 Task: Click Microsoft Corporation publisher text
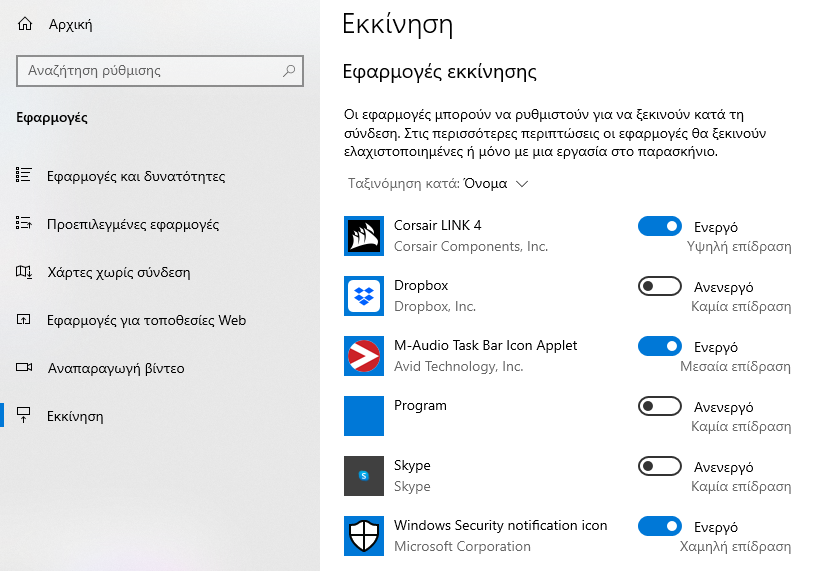462,546
